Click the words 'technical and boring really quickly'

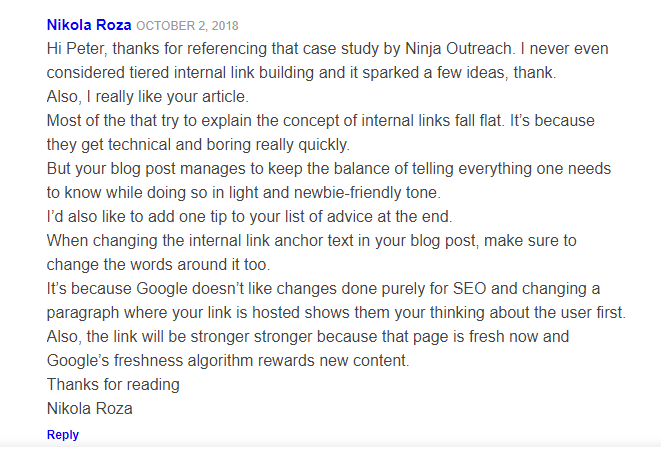(x=229, y=145)
